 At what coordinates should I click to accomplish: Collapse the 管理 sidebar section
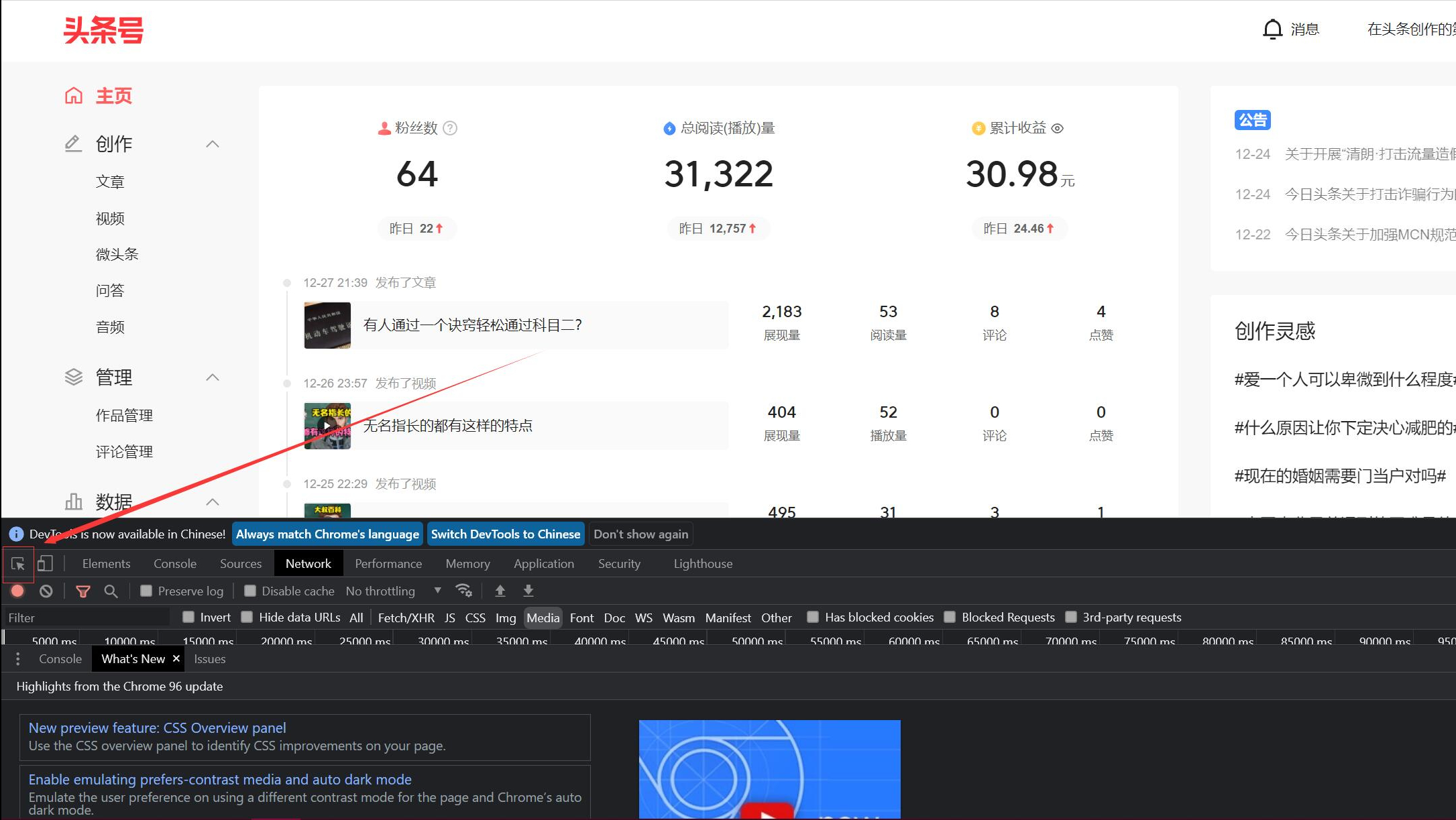[x=213, y=377]
